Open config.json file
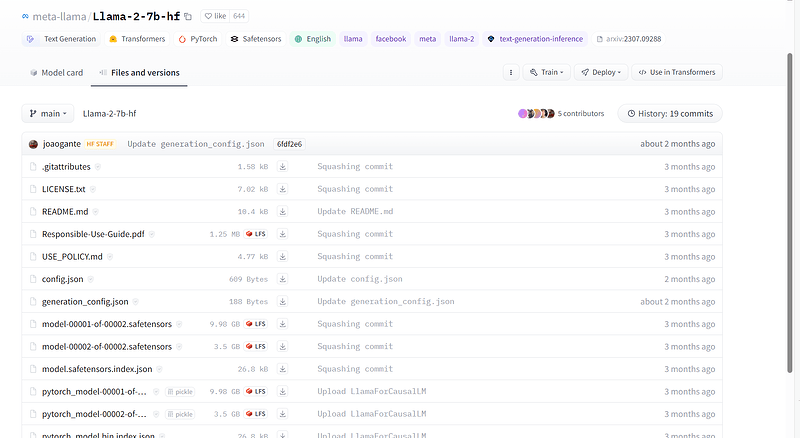Viewport: 800px width, 438px height. (62, 279)
